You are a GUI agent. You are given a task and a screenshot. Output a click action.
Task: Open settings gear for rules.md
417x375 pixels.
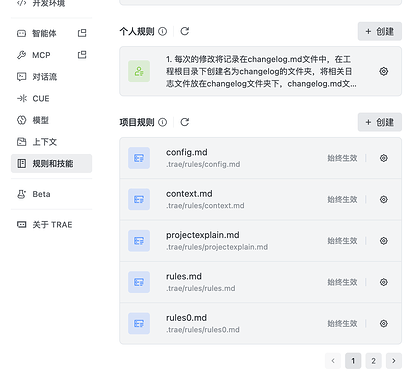pyautogui.click(x=384, y=282)
